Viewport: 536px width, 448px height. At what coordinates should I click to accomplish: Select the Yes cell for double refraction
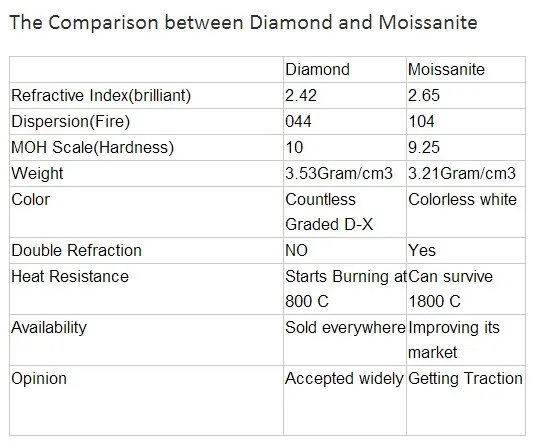(x=422, y=250)
